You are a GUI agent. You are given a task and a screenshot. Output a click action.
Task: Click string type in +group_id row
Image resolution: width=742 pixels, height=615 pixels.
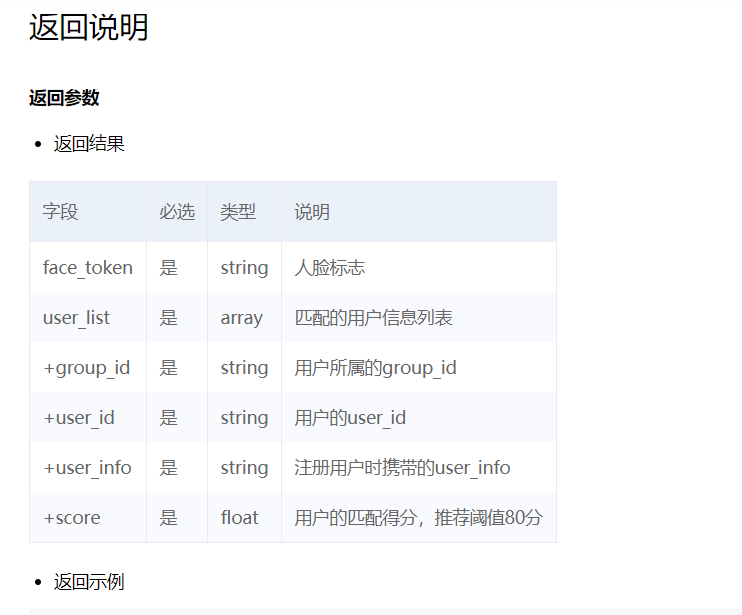244,368
